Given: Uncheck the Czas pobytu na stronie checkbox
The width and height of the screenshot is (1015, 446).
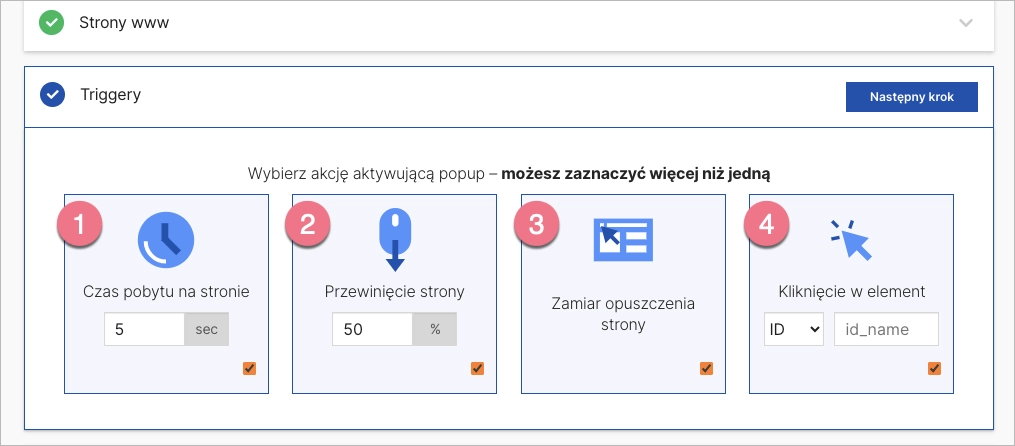Looking at the screenshot, I should pyautogui.click(x=250, y=369).
